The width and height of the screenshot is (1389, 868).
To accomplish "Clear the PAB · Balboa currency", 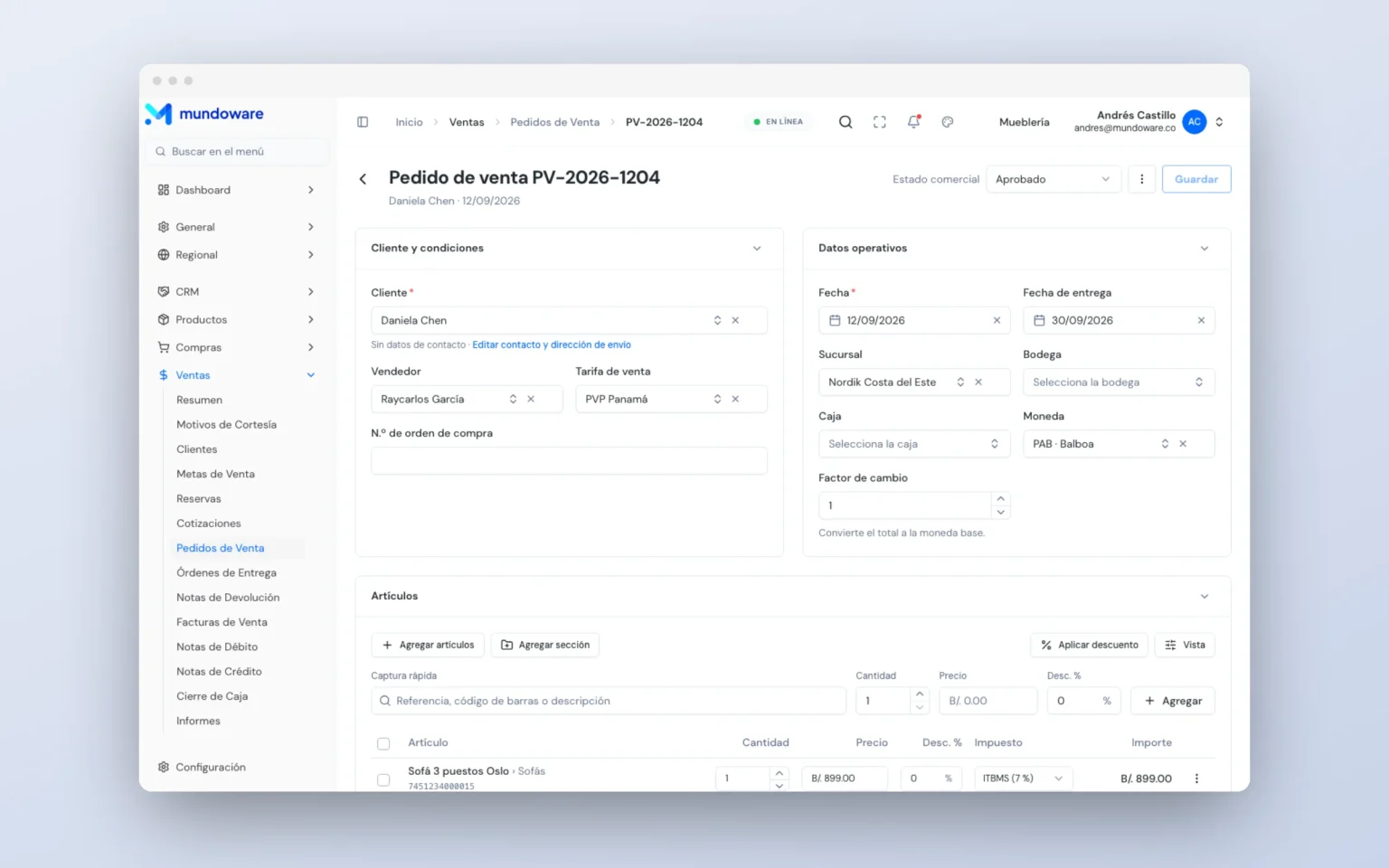I will (1183, 444).
